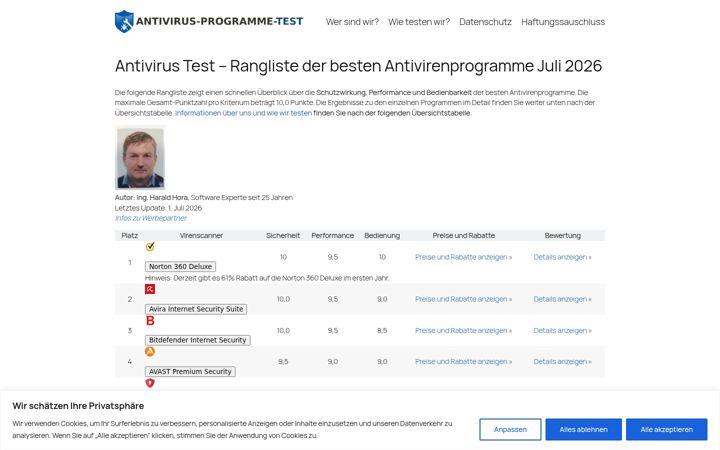720x450 pixels.
Task: Click the Sicherheit column header
Action: [283, 236]
